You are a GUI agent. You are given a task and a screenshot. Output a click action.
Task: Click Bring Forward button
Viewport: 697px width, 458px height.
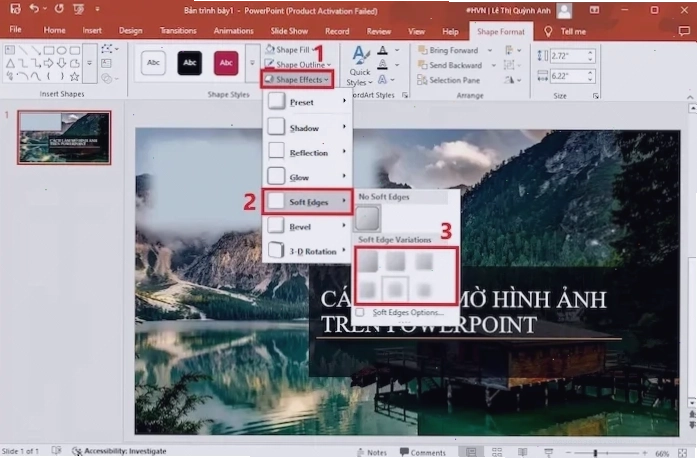coord(449,50)
